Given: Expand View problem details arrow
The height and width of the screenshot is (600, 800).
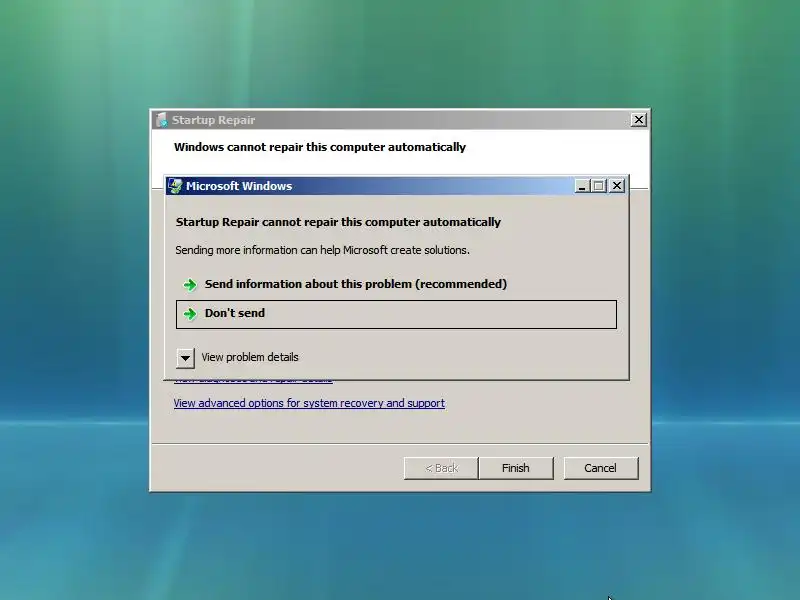Looking at the screenshot, I should click(185, 358).
